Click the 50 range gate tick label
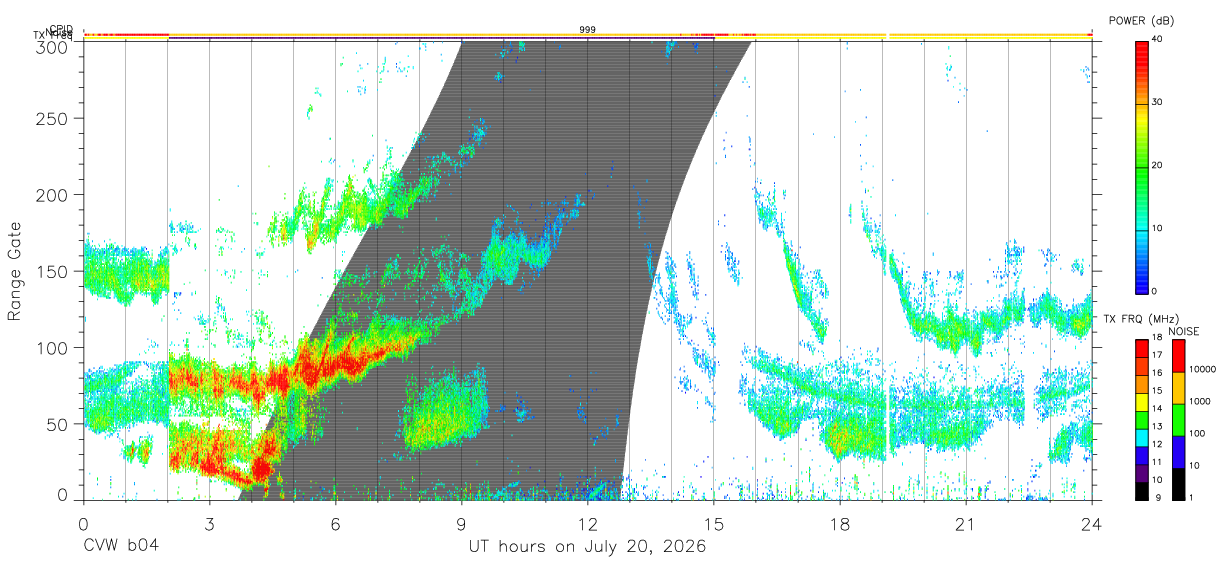The height and width of the screenshot is (567, 1228). 60,424
